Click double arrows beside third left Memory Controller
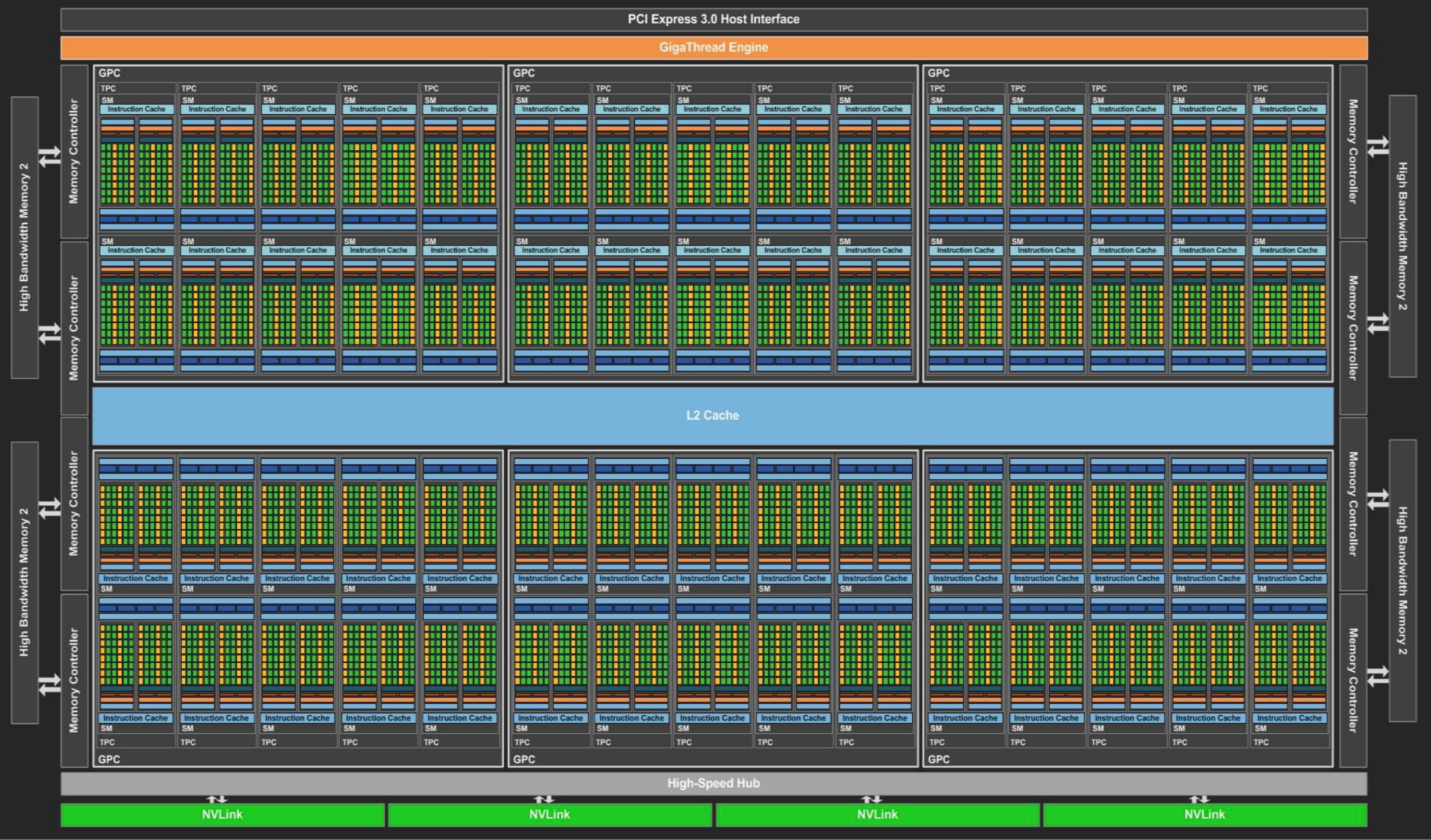This screenshot has width=1431, height=840. (50, 508)
